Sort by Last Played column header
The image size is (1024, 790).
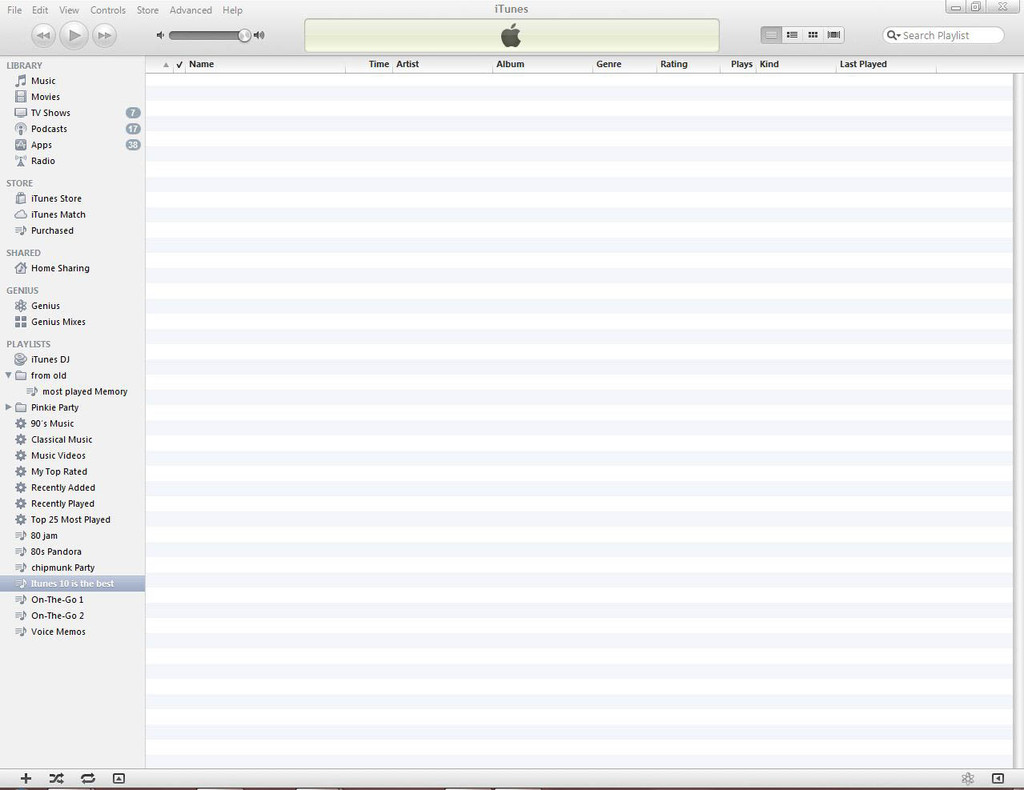pos(886,65)
